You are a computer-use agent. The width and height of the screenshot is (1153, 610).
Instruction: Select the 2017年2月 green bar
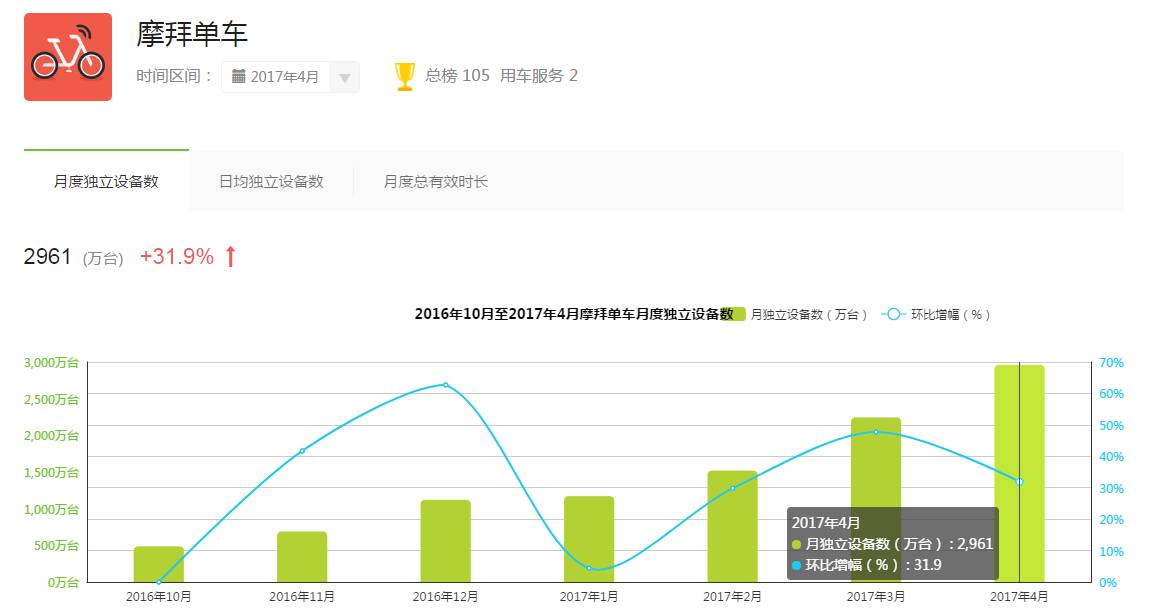coord(732,526)
